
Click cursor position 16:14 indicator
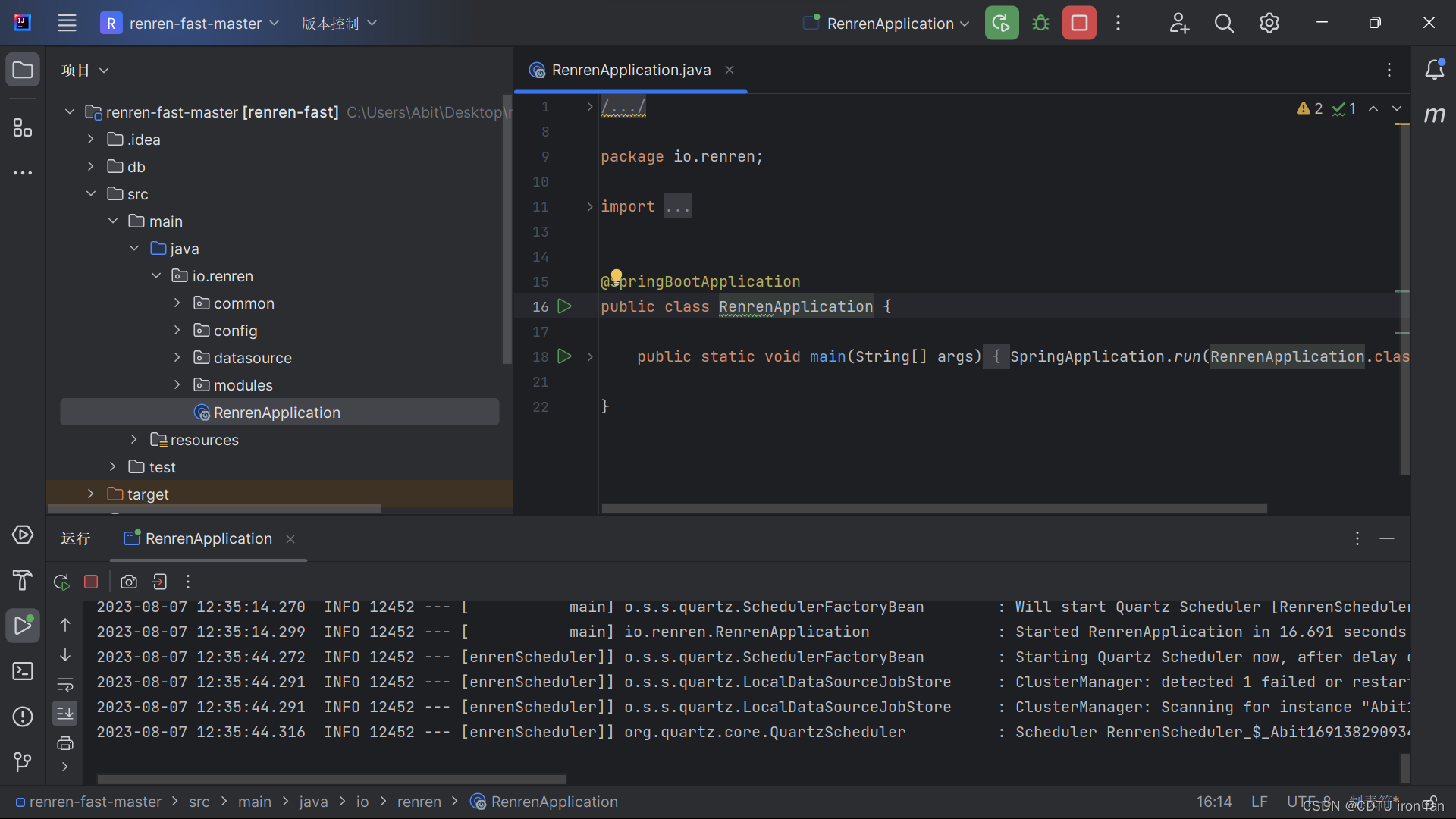1214,802
